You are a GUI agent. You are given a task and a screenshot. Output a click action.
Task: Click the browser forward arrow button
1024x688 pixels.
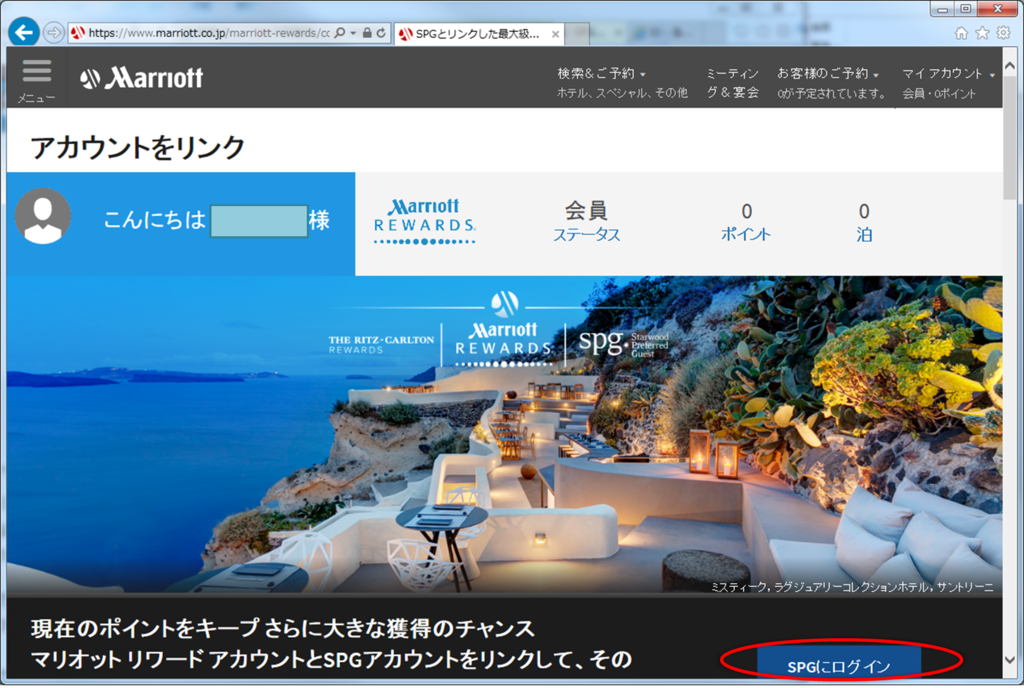click(54, 33)
